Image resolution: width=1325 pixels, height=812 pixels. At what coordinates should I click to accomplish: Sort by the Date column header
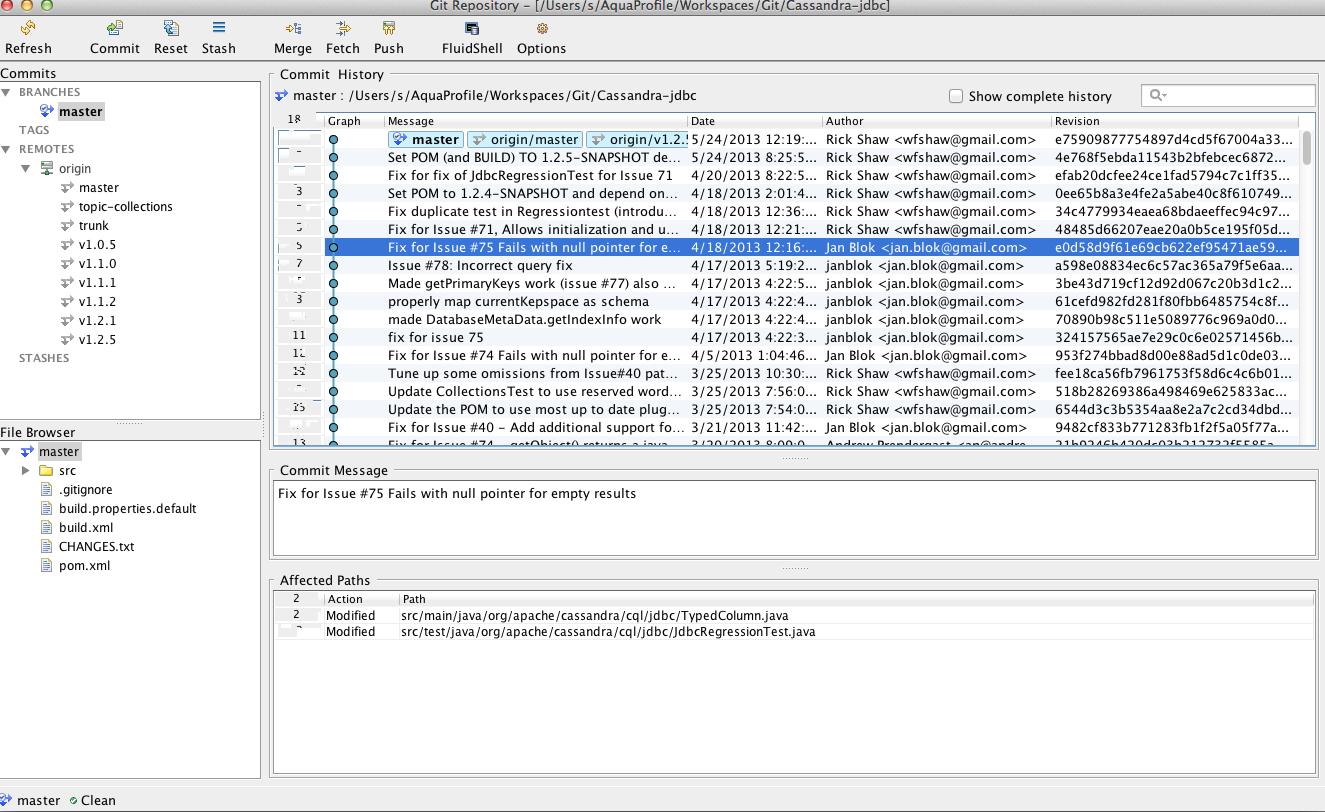click(x=755, y=121)
